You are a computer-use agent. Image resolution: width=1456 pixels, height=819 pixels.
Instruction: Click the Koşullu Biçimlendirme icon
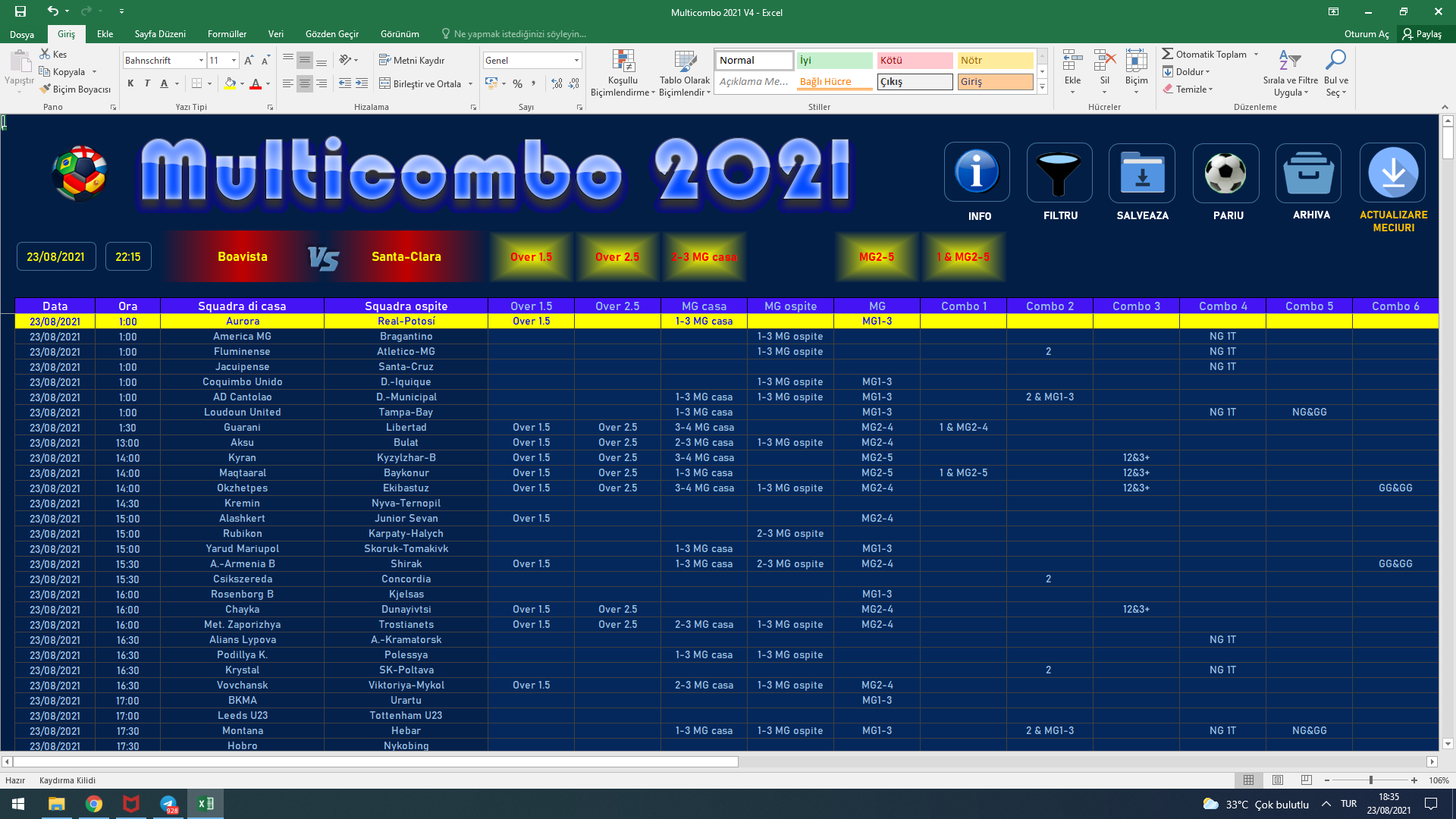click(623, 62)
